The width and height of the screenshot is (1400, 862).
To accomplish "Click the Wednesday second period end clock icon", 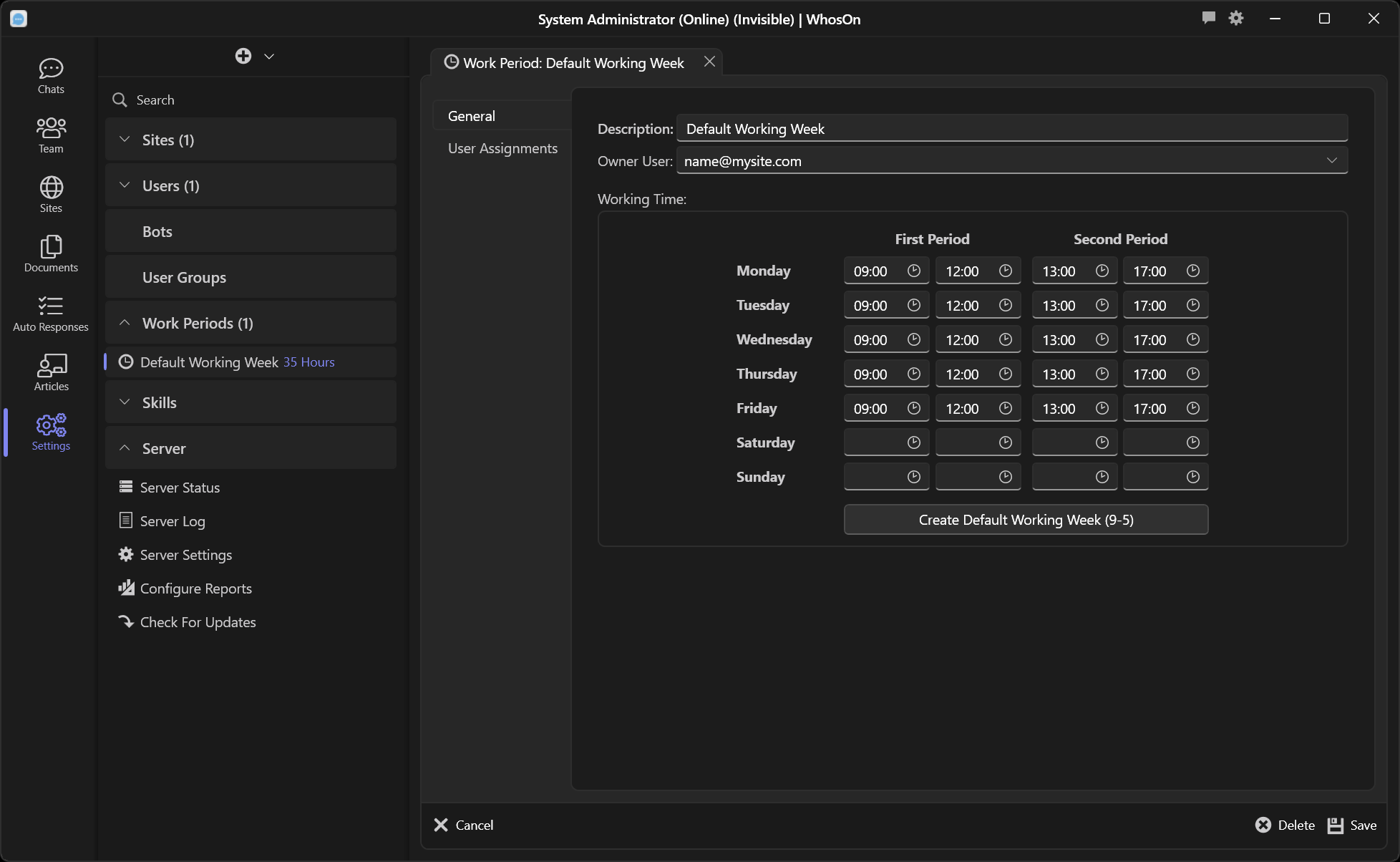I will click(x=1193, y=339).
